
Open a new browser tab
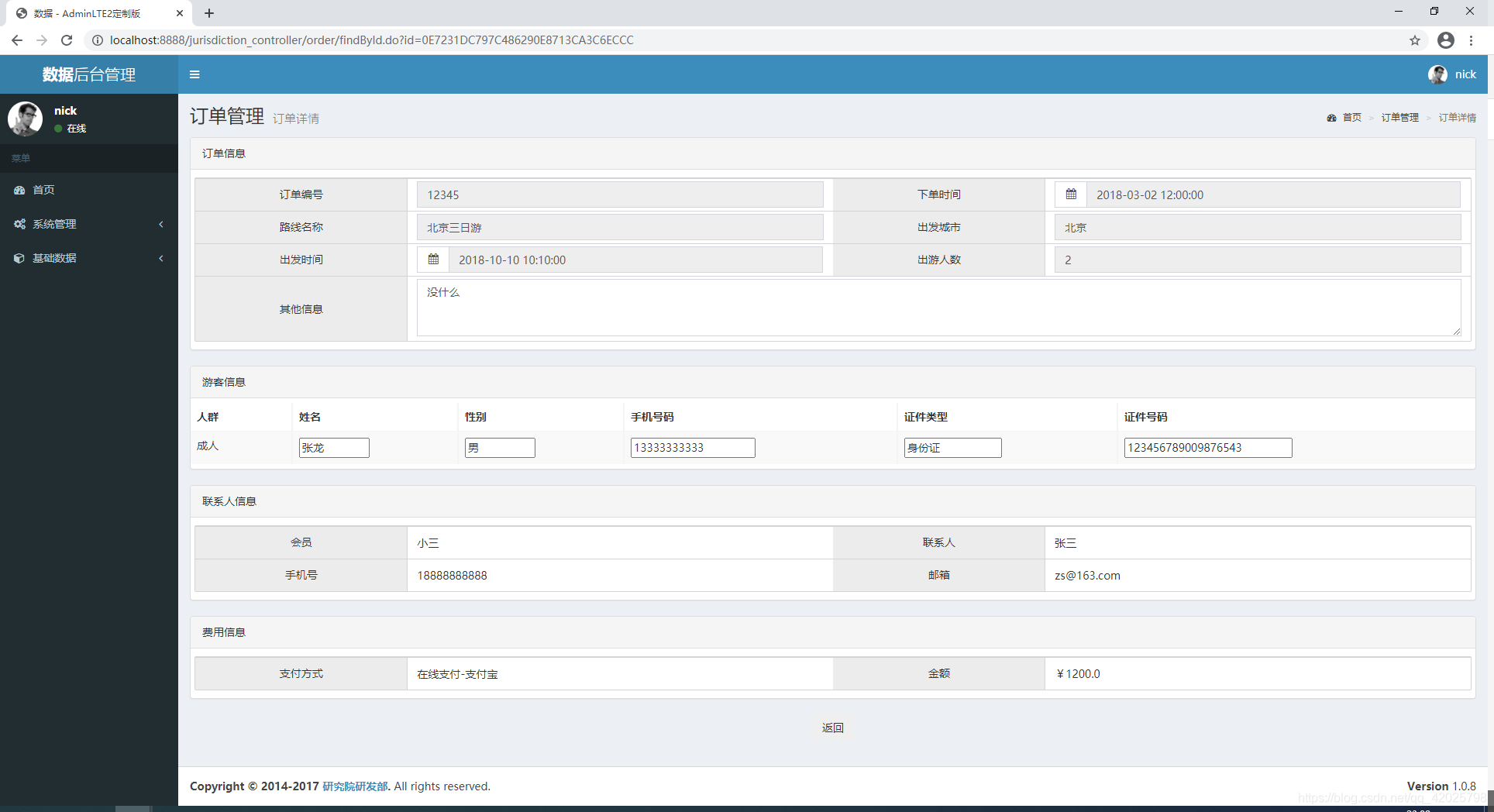pyautogui.click(x=209, y=13)
